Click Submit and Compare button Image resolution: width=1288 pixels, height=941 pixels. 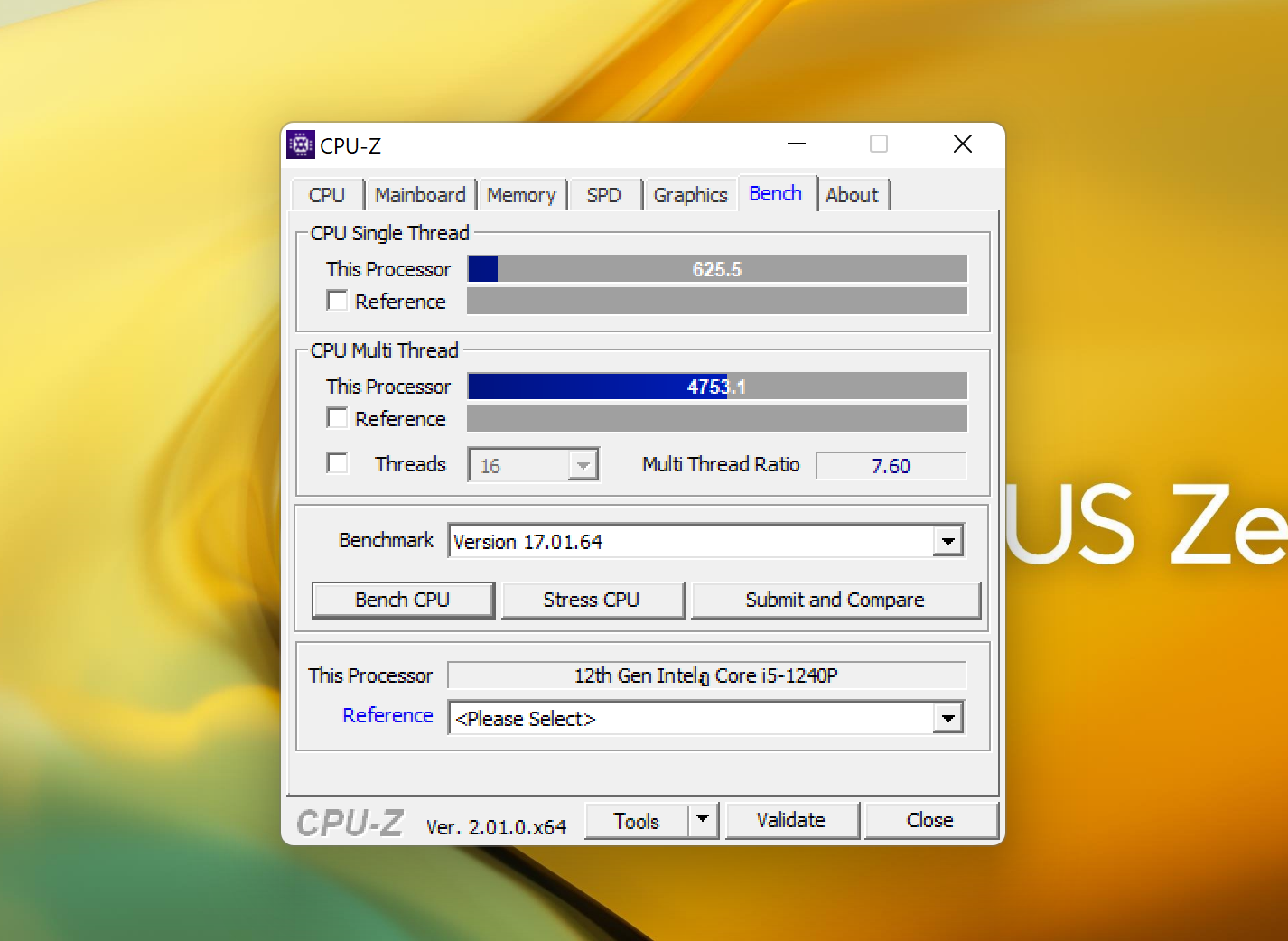[x=835, y=600]
